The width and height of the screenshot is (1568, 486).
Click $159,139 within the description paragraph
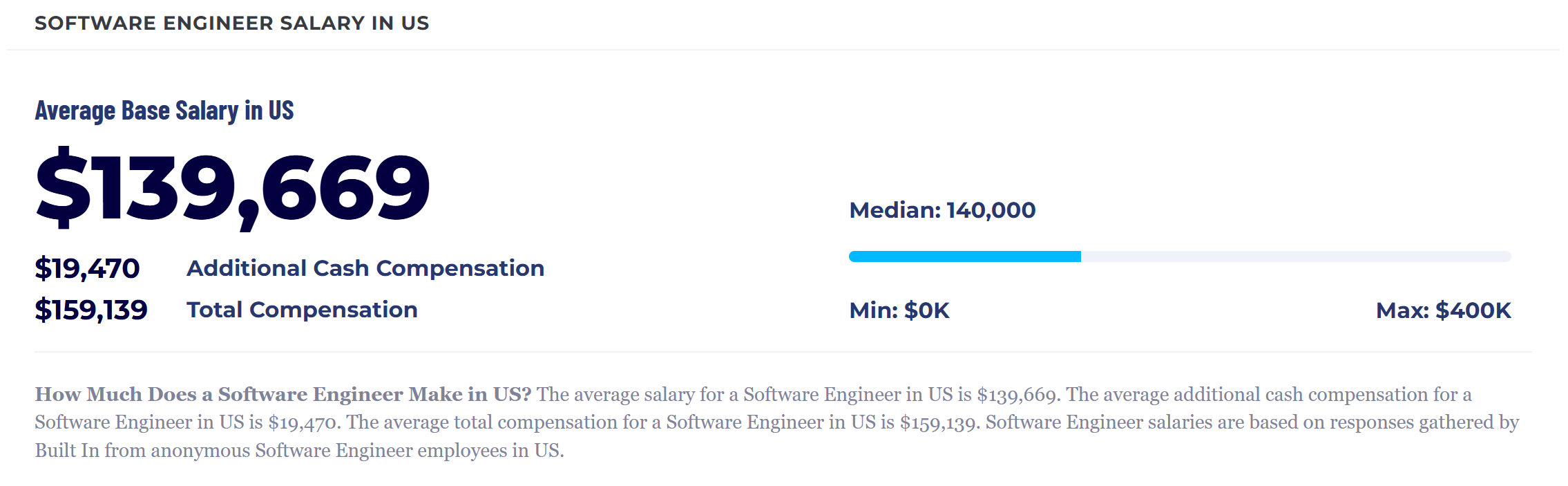point(939,422)
